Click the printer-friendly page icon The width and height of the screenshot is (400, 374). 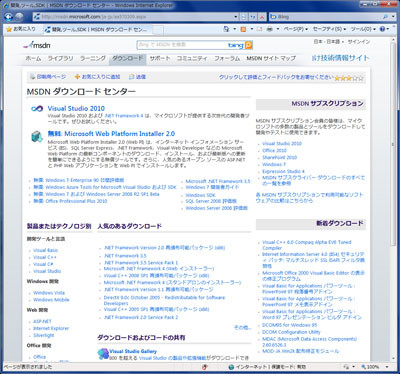(x=33, y=77)
